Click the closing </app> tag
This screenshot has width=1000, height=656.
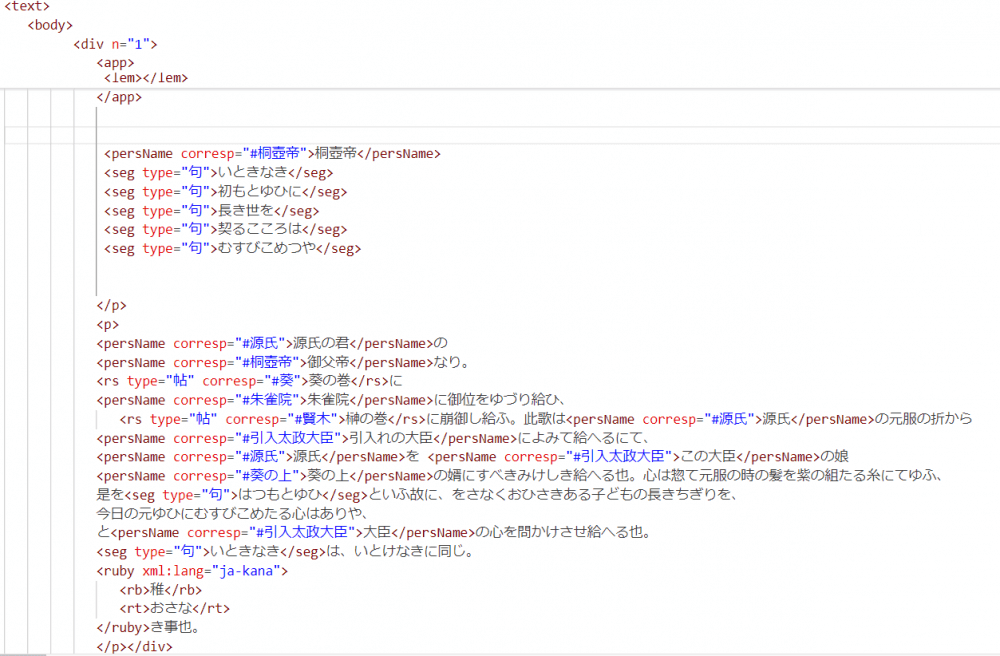coord(119,97)
